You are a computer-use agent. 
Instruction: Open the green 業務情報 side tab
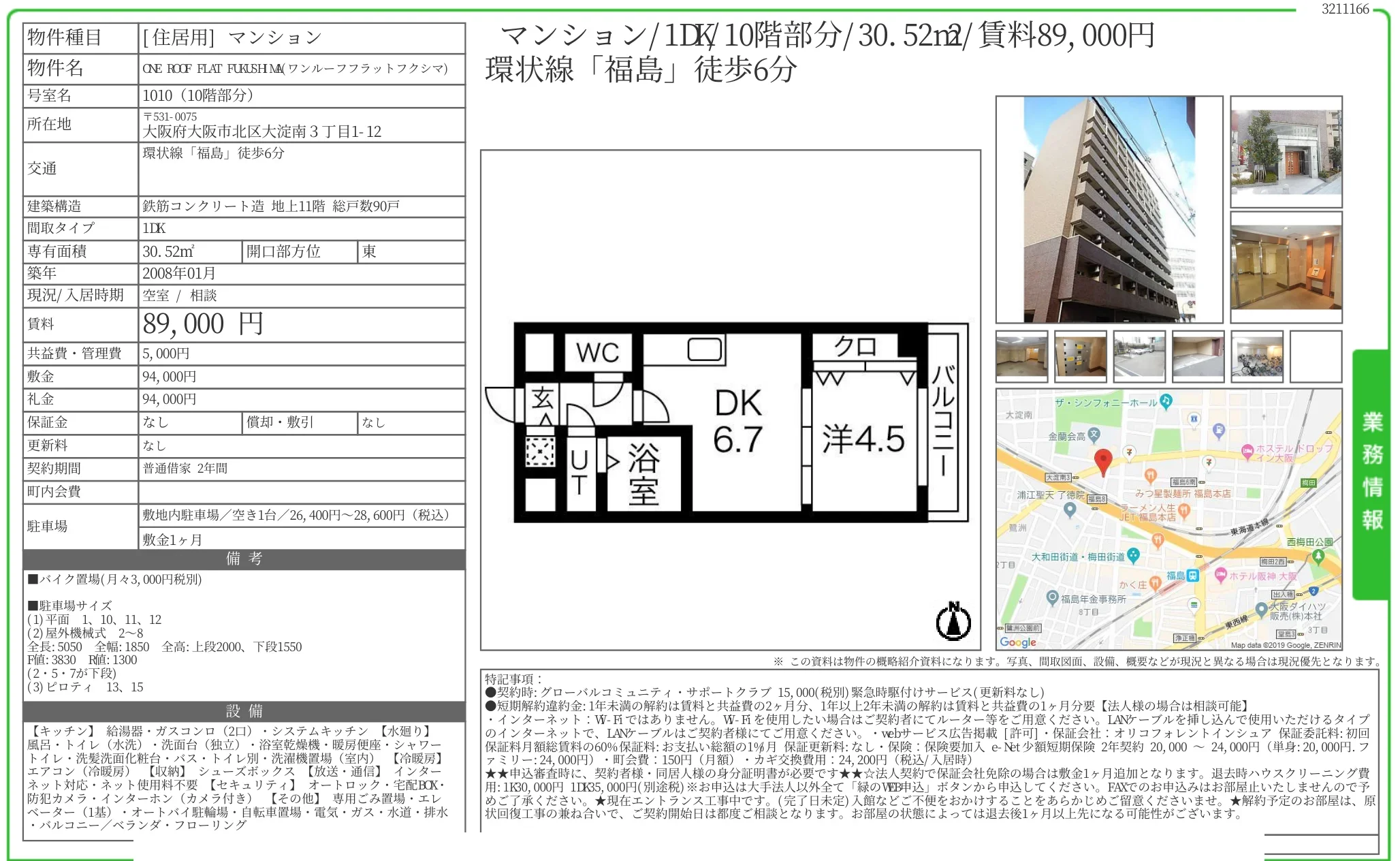1371,474
